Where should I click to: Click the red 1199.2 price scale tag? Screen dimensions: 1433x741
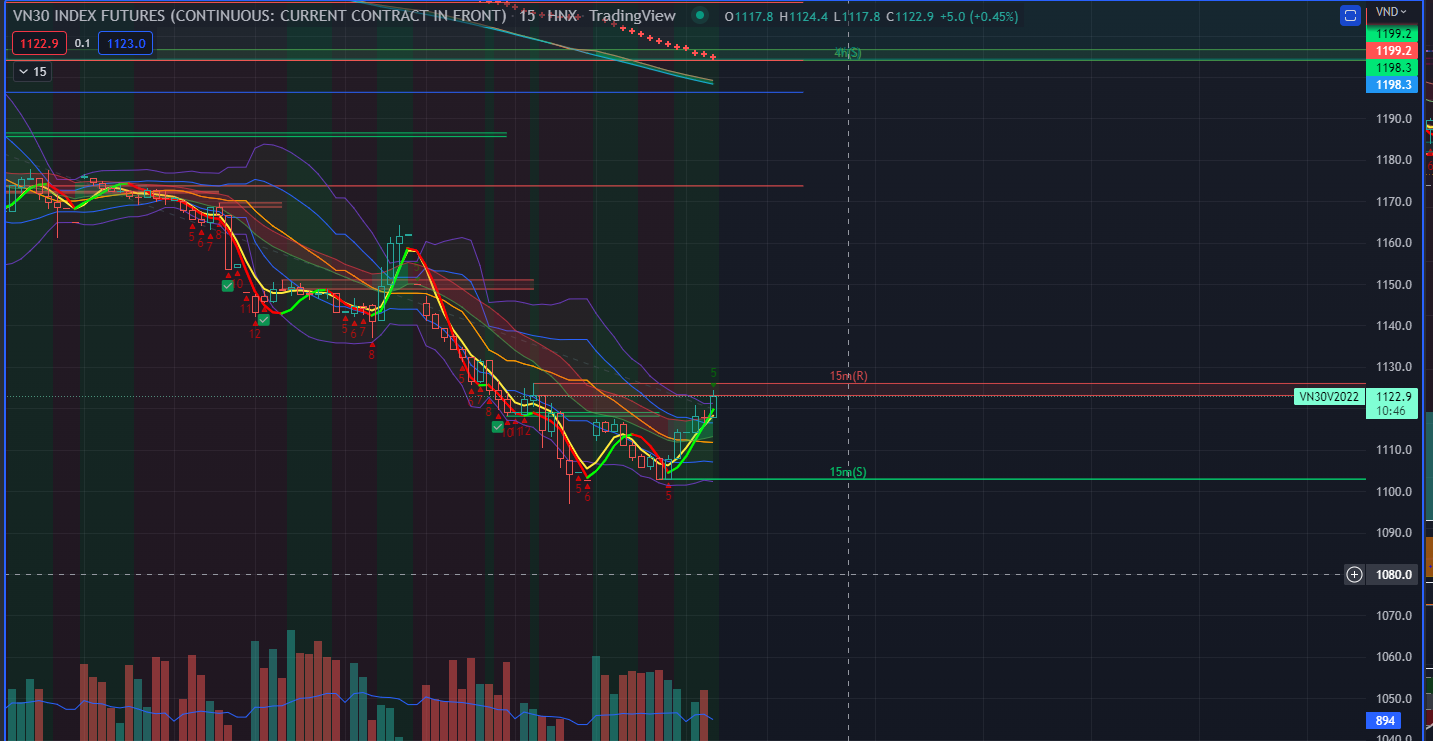pyautogui.click(x=1392, y=50)
